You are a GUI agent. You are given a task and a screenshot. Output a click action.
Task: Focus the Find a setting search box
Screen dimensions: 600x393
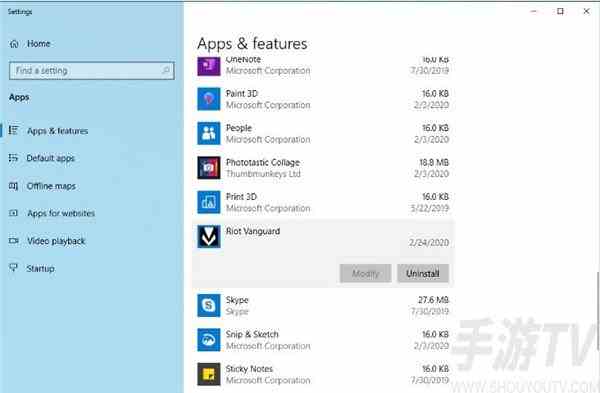[92, 70]
